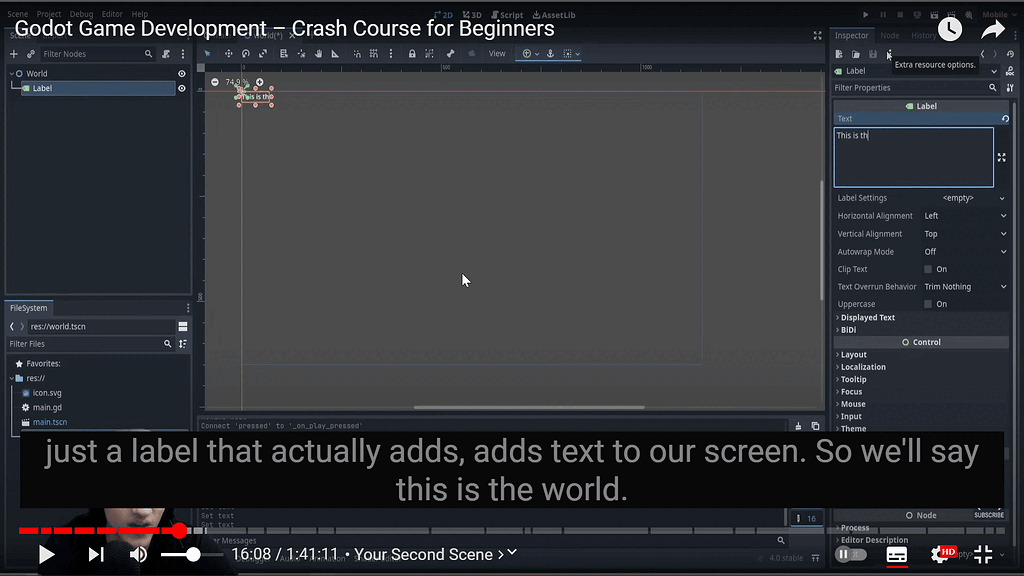Open the property tools icon beside Filter Properties
Screen dimensions: 1024x576
coord(1010,88)
